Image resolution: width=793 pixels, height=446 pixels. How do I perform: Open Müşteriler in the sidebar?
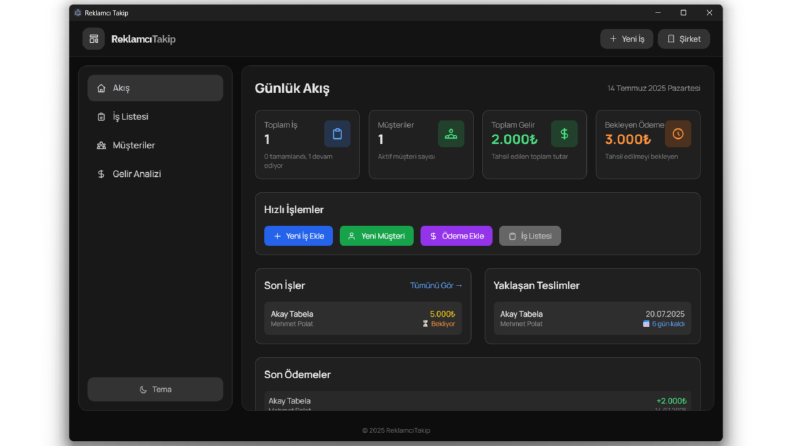155,146
